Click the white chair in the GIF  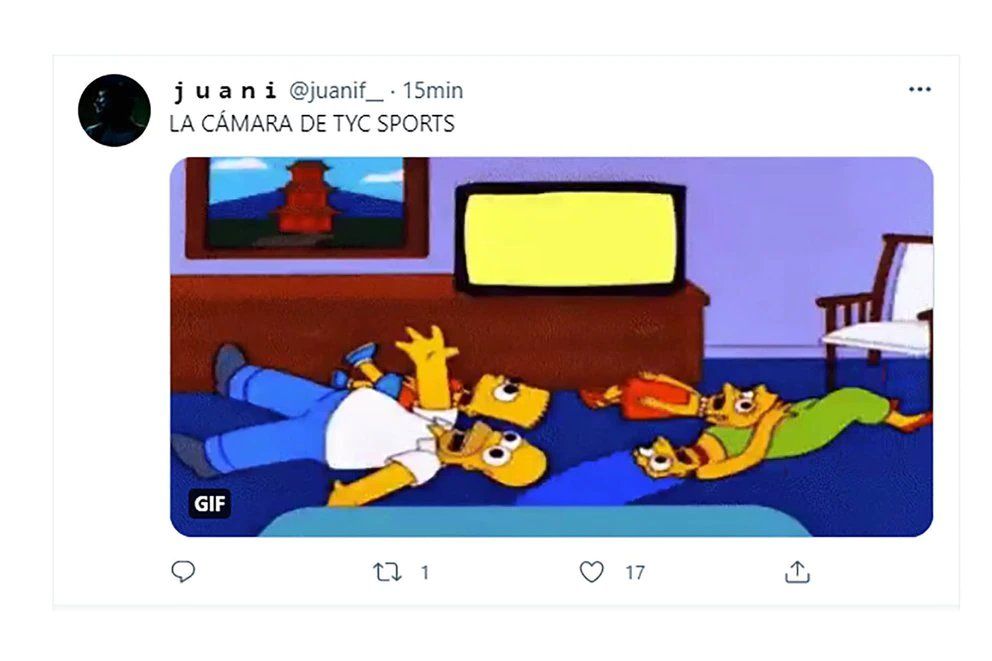pos(877,302)
